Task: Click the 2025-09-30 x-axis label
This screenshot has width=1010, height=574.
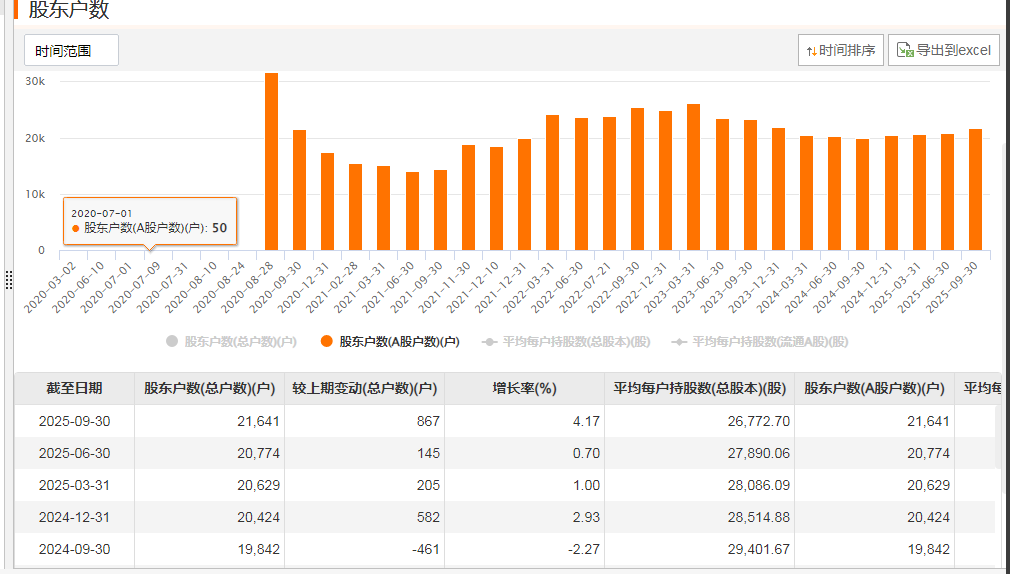Action: coord(952,287)
